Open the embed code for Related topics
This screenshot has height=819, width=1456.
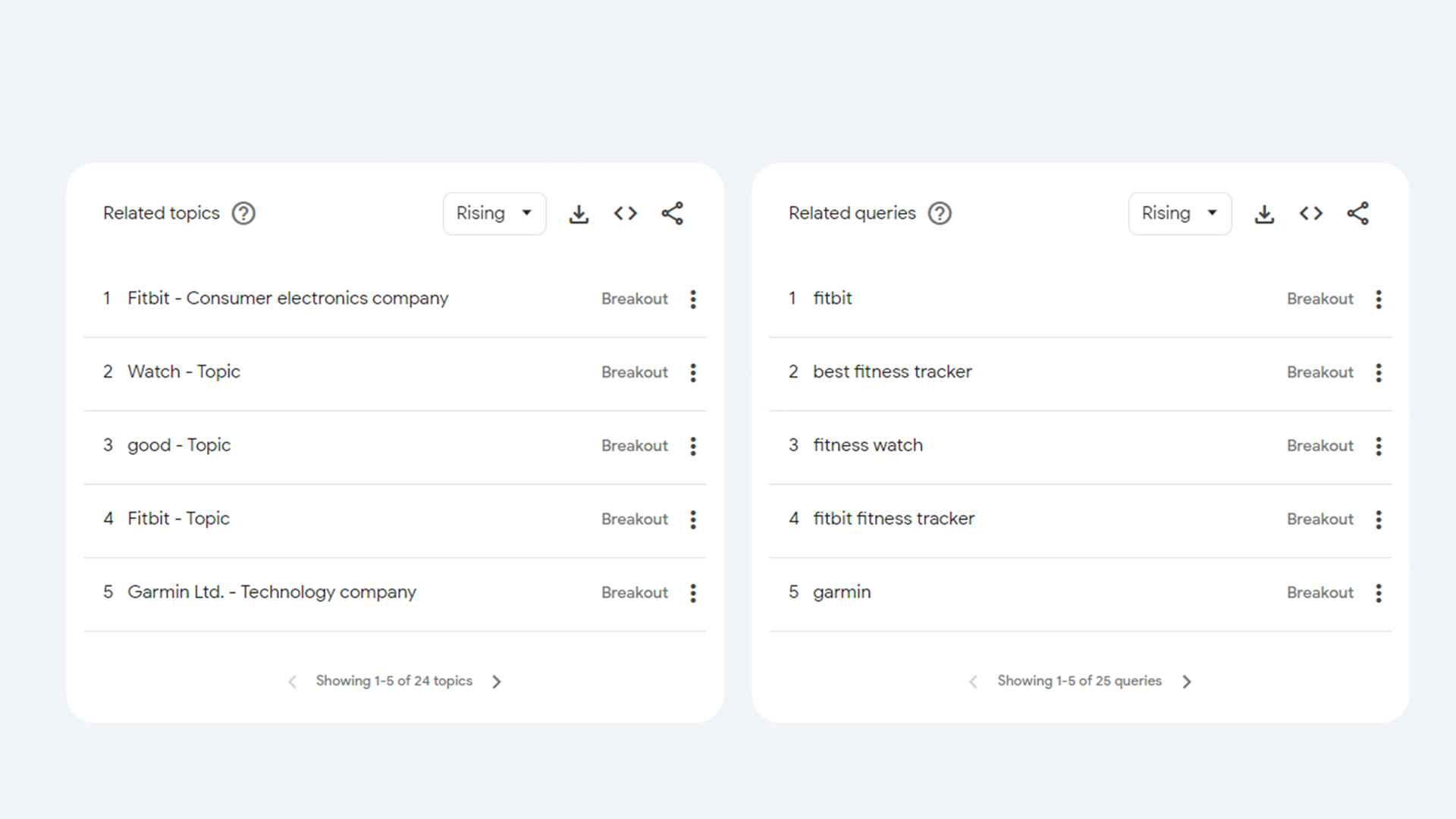[625, 213]
